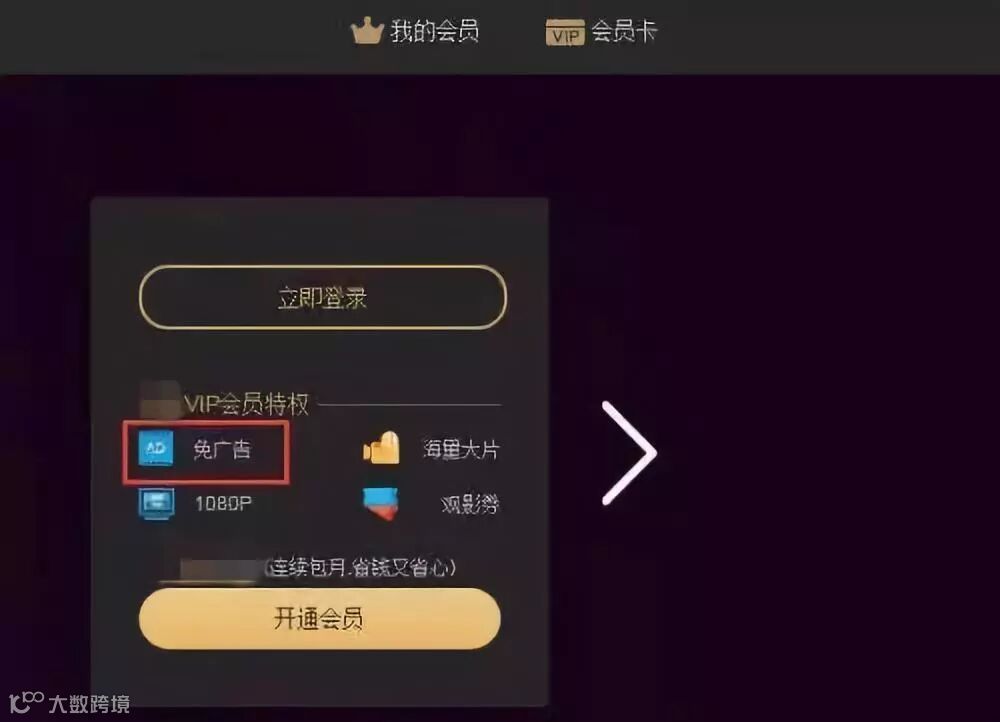Click the gold crown icon
This screenshot has width=1000, height=722.
pos(367,31)
